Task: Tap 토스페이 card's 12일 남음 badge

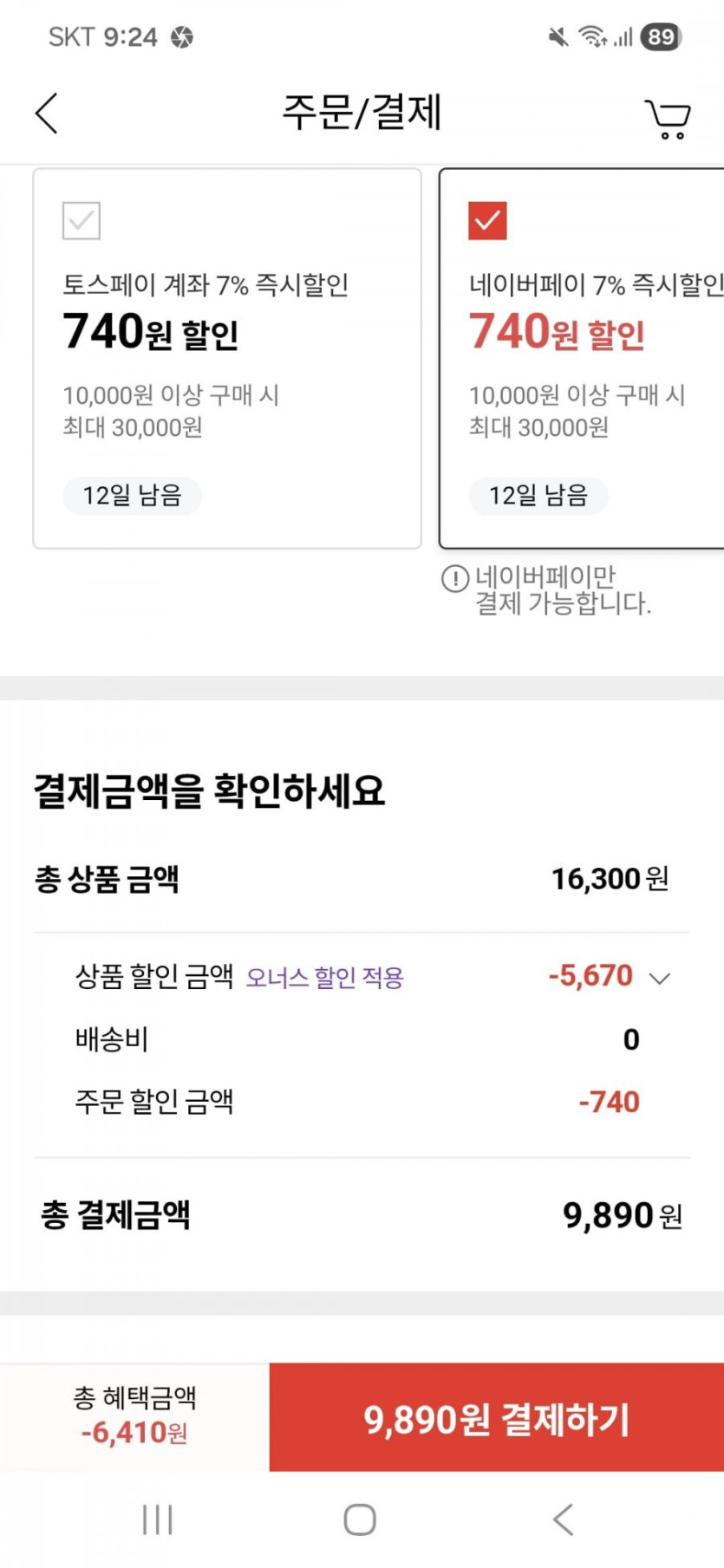Action: [x=132, y=496]
